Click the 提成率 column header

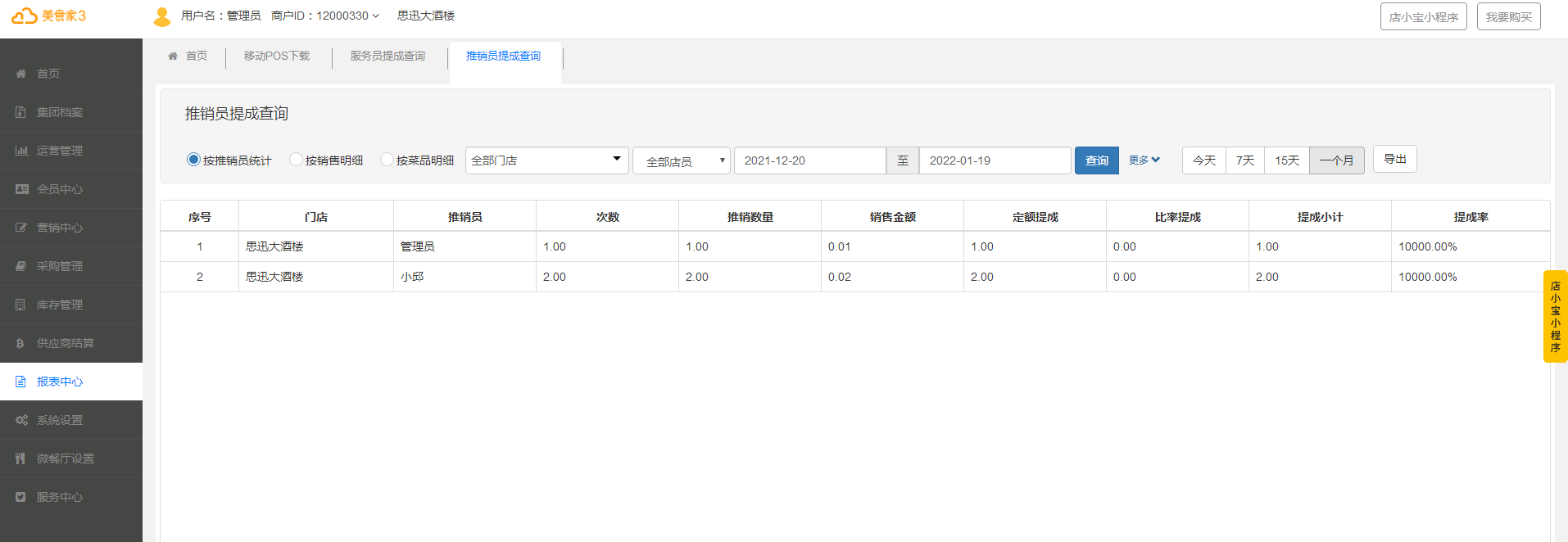(1471, 217)
